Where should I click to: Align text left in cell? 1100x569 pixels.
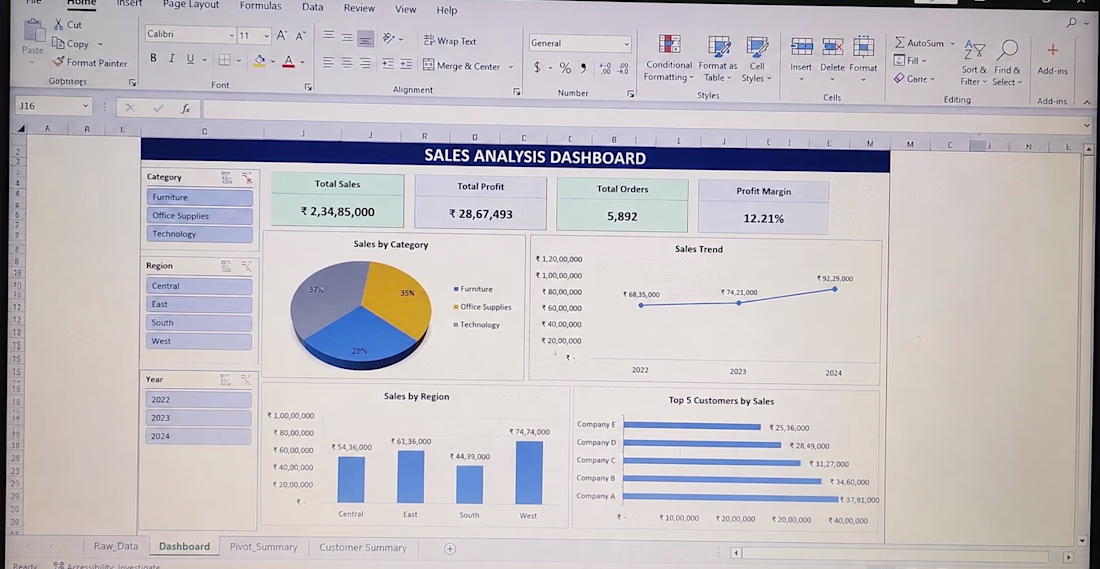click(328, 63)
